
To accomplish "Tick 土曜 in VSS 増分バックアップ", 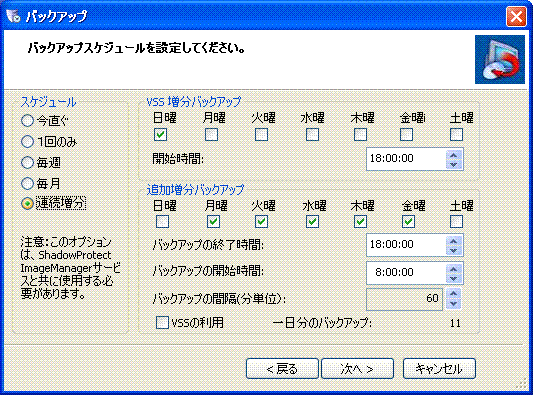I will 457,135.
